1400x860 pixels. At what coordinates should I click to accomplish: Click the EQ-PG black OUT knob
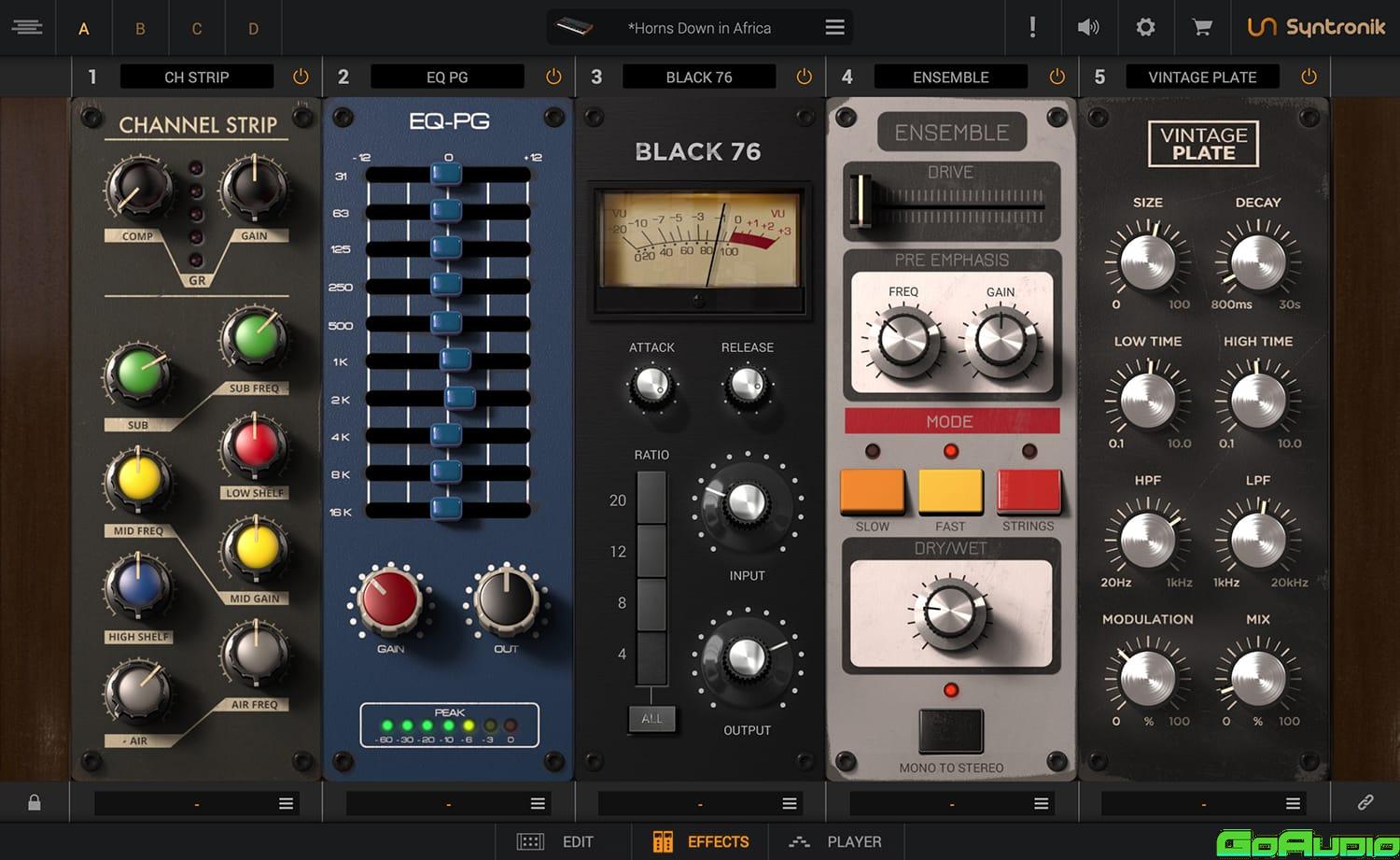click(506, 599)
